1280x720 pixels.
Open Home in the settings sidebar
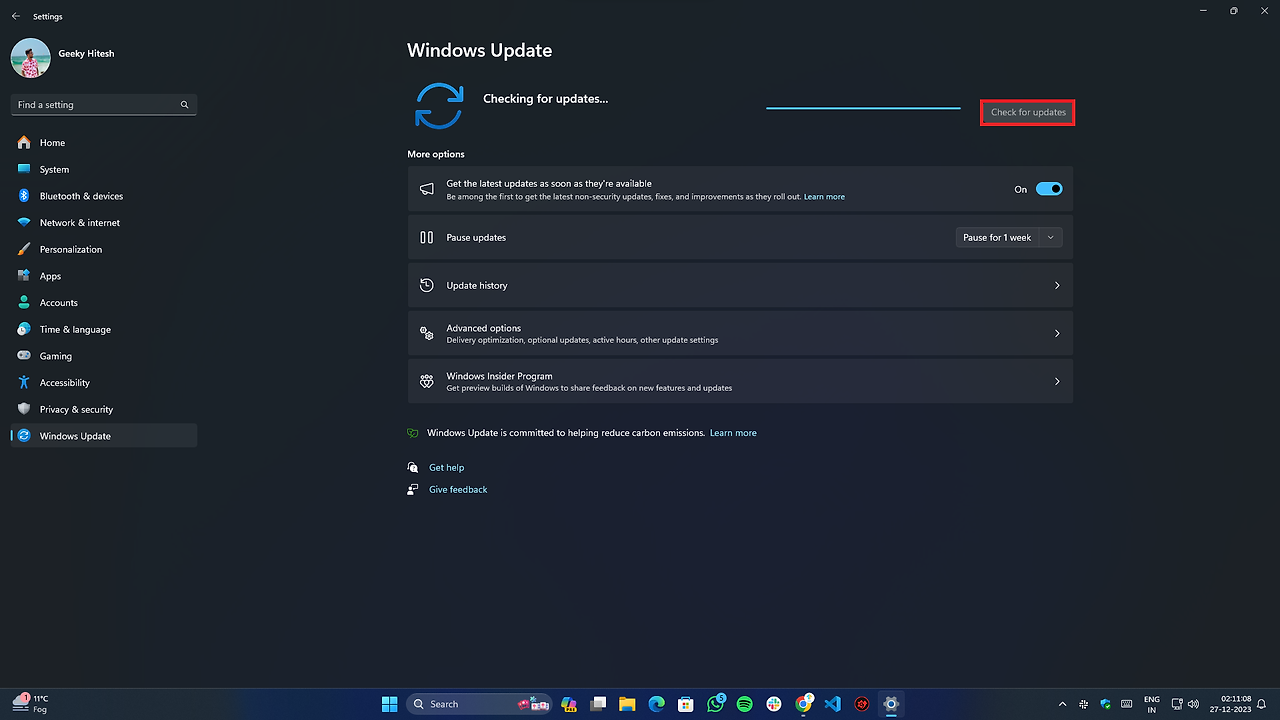click(x=104, y=143)
